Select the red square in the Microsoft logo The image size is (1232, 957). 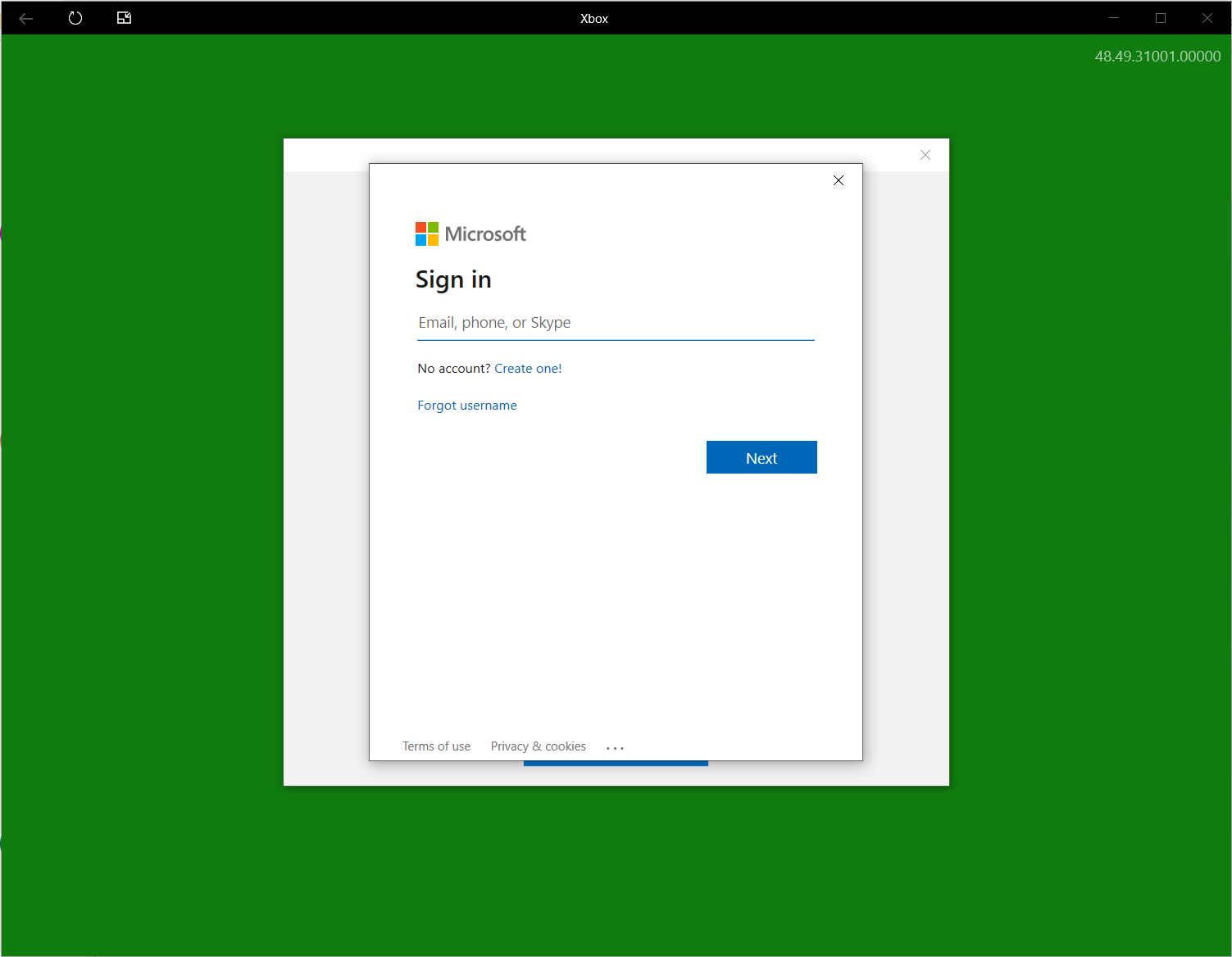(x=422, y=229)
